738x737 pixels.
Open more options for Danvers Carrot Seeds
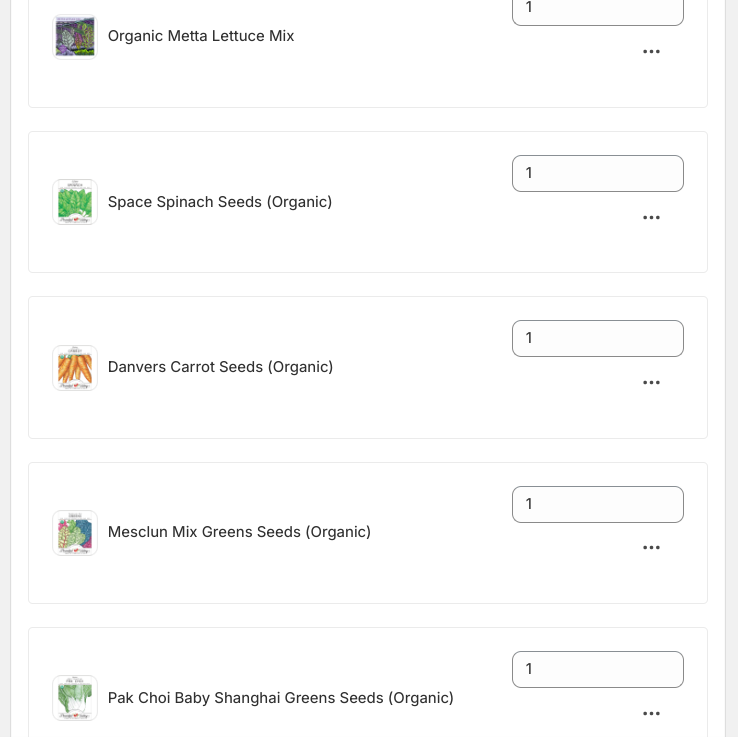(651, 383)
